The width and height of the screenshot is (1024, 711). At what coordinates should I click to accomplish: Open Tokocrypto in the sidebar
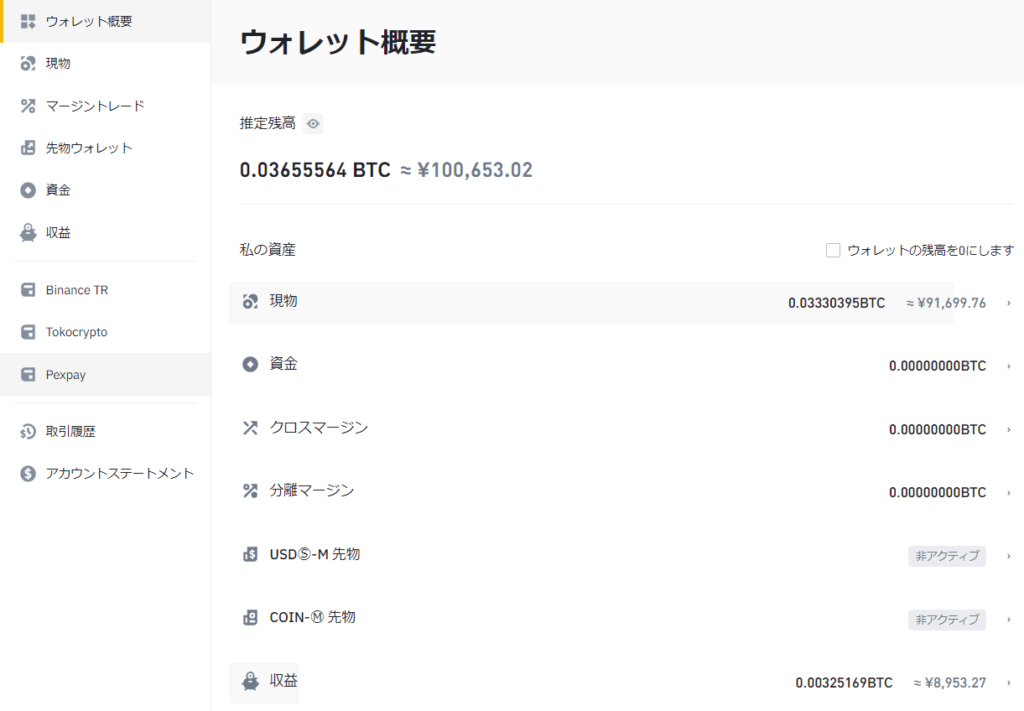76,332
